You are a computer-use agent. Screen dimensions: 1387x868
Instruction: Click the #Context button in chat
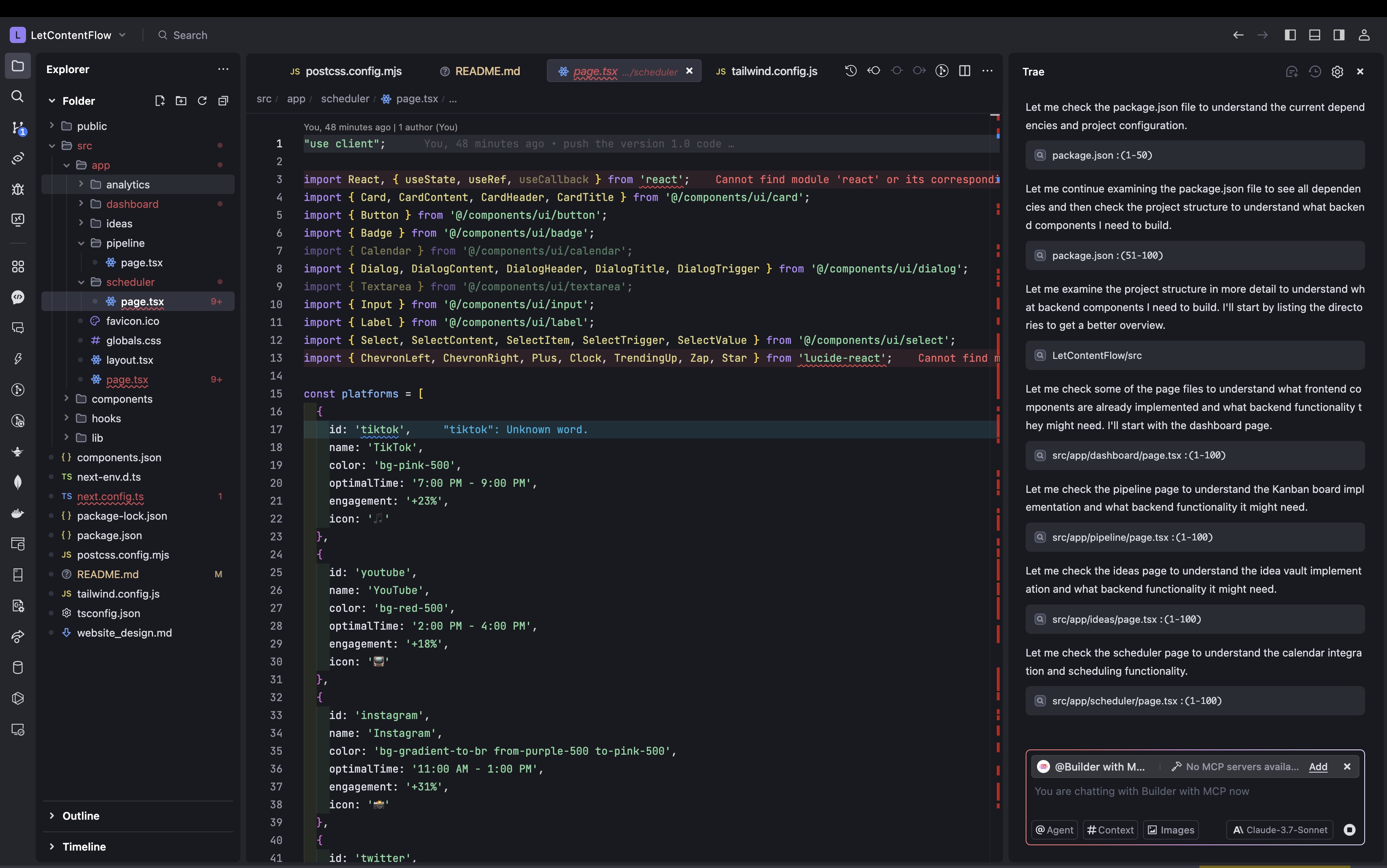1110,829
